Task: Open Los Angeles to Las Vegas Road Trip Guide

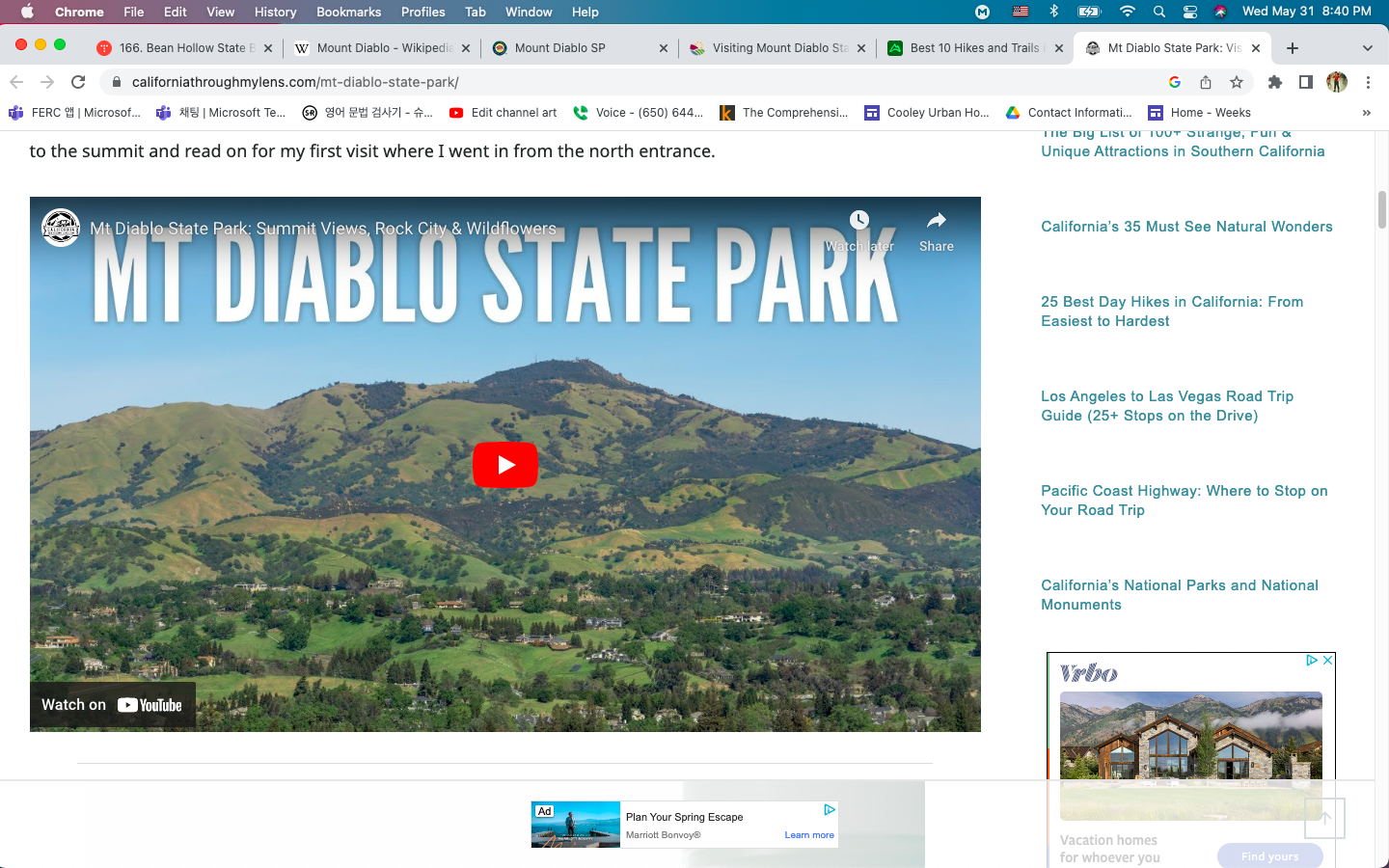Action: tap(1167, 406)
